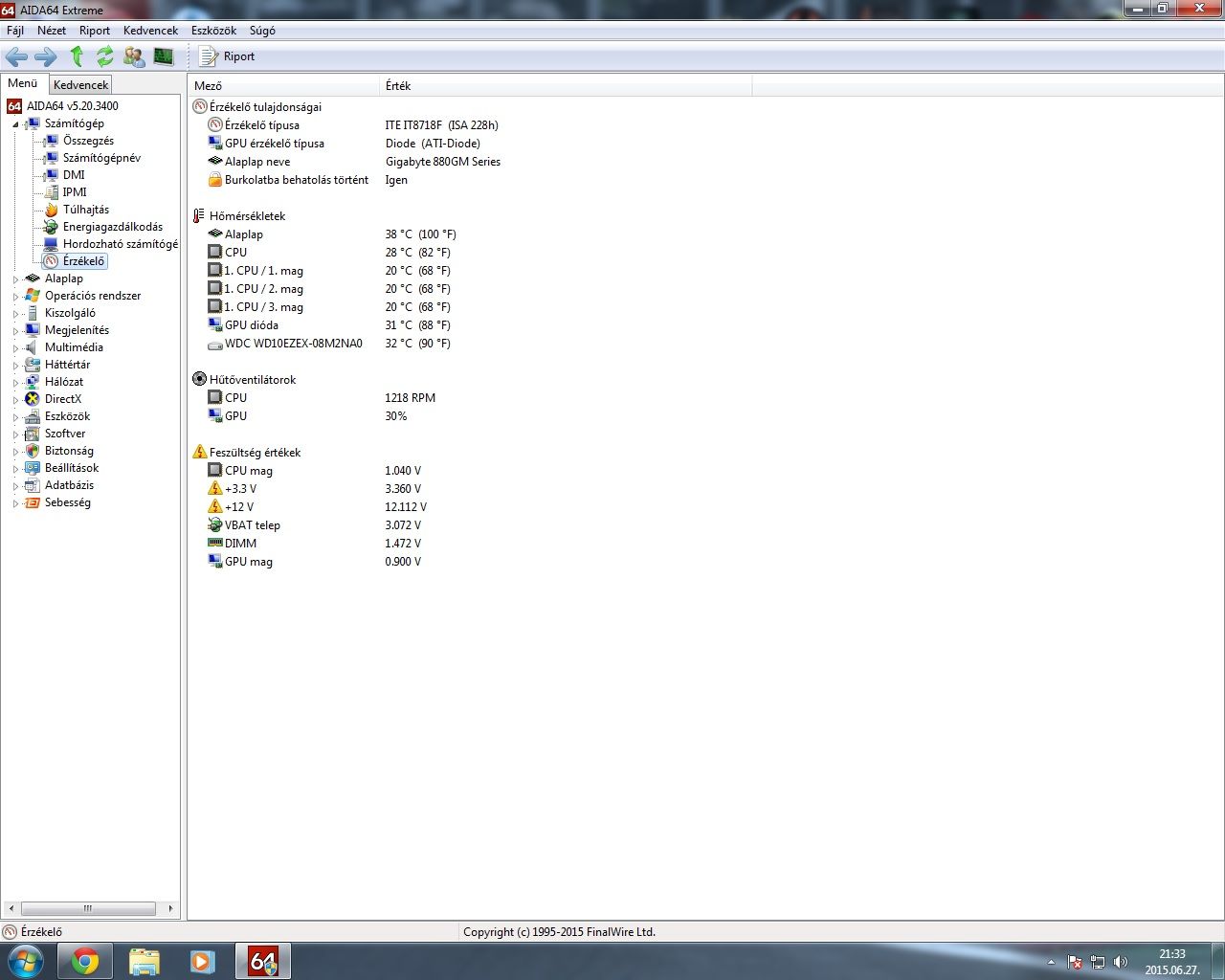
Task: Click the Érték column header
Action: pyautogui.click(x=566, y=86)
